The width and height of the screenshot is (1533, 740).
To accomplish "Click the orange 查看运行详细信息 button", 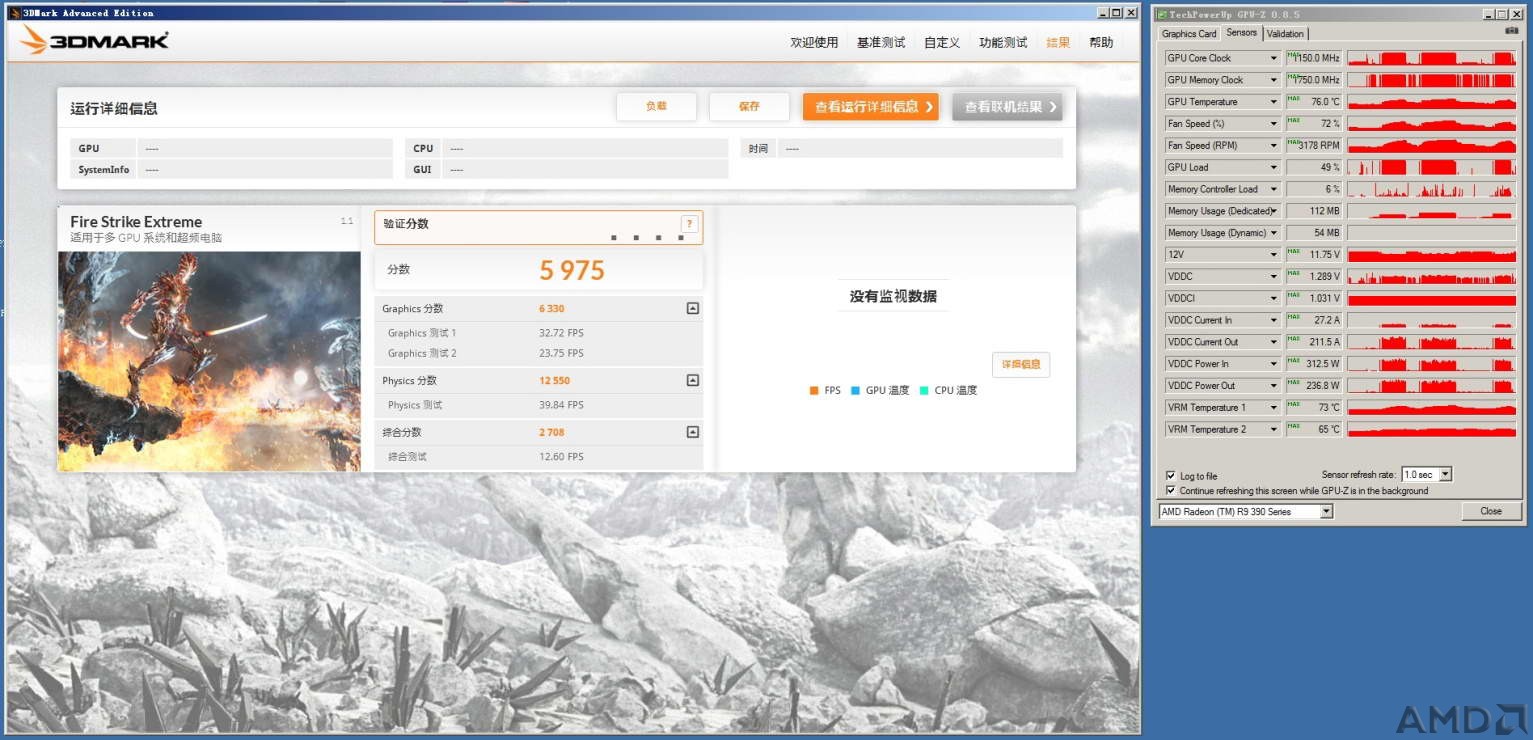I will (870, 107).
